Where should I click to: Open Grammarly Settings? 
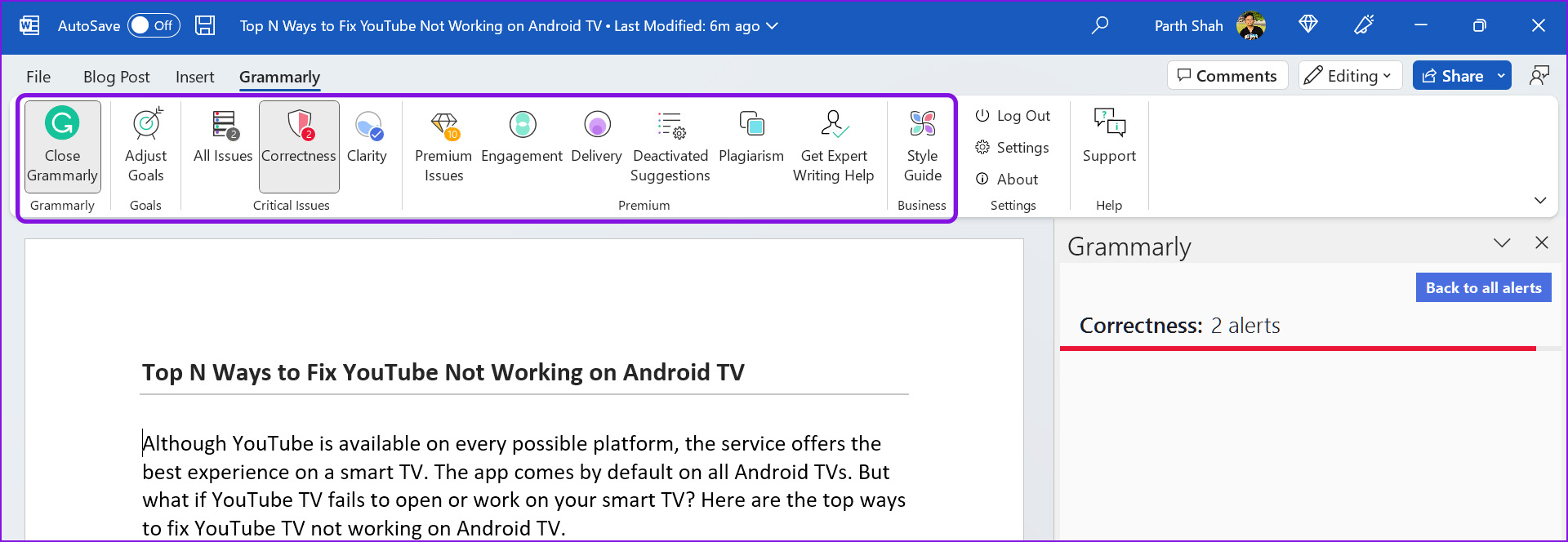click(x=1013, y=148)
